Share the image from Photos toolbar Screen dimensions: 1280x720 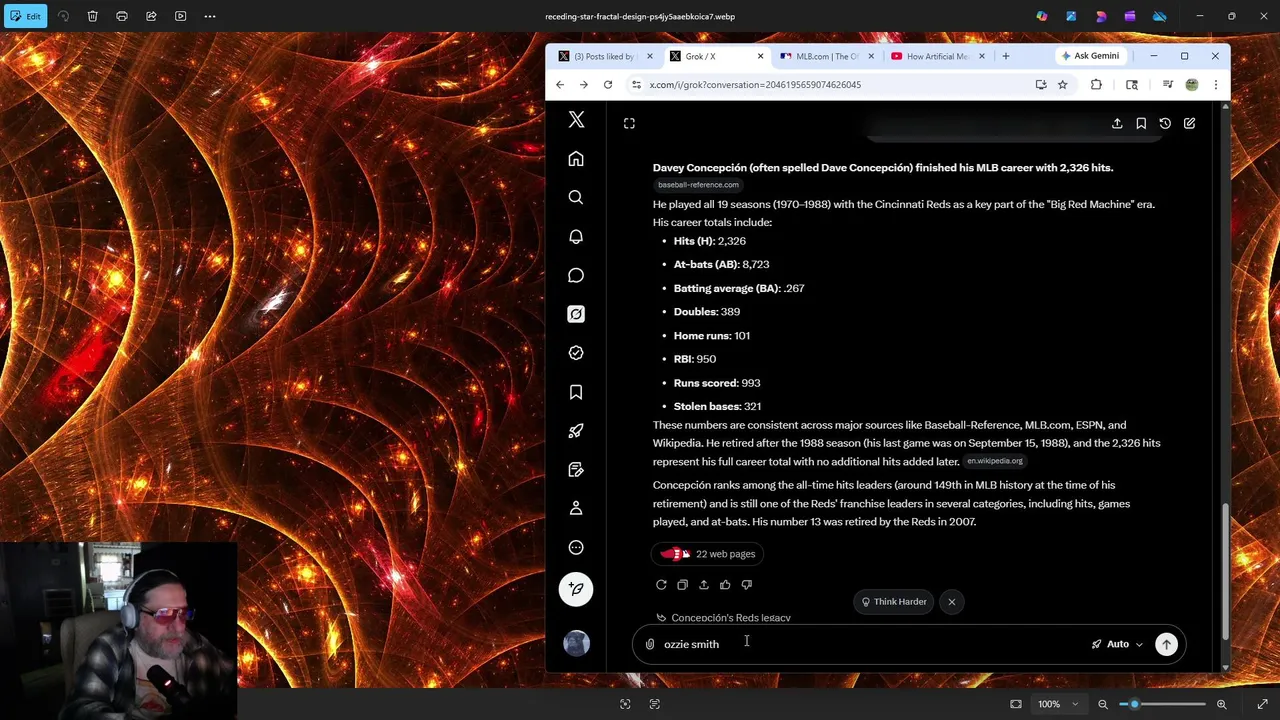(151, 16)
